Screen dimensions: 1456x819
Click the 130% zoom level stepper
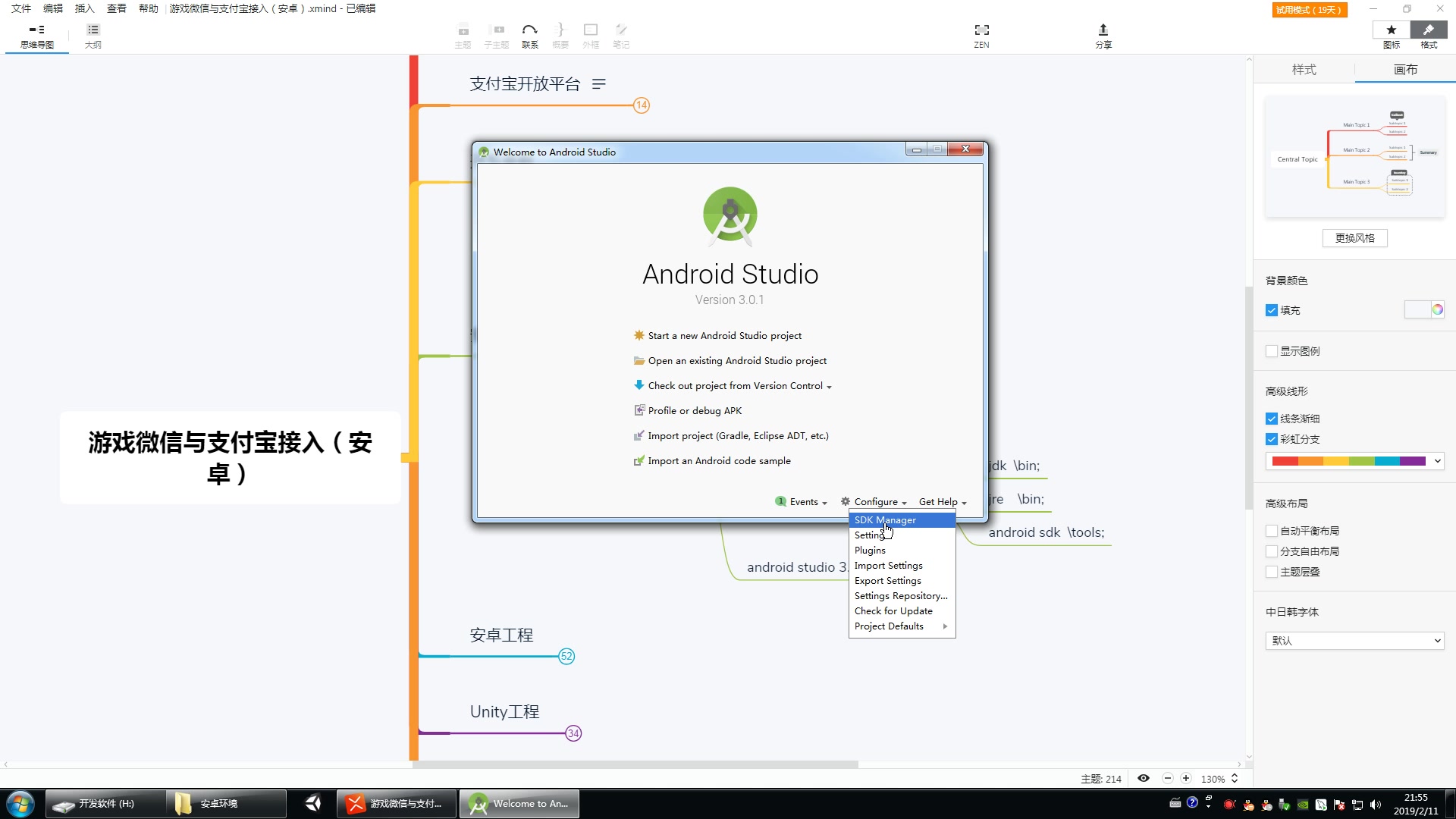[1235, 779]
